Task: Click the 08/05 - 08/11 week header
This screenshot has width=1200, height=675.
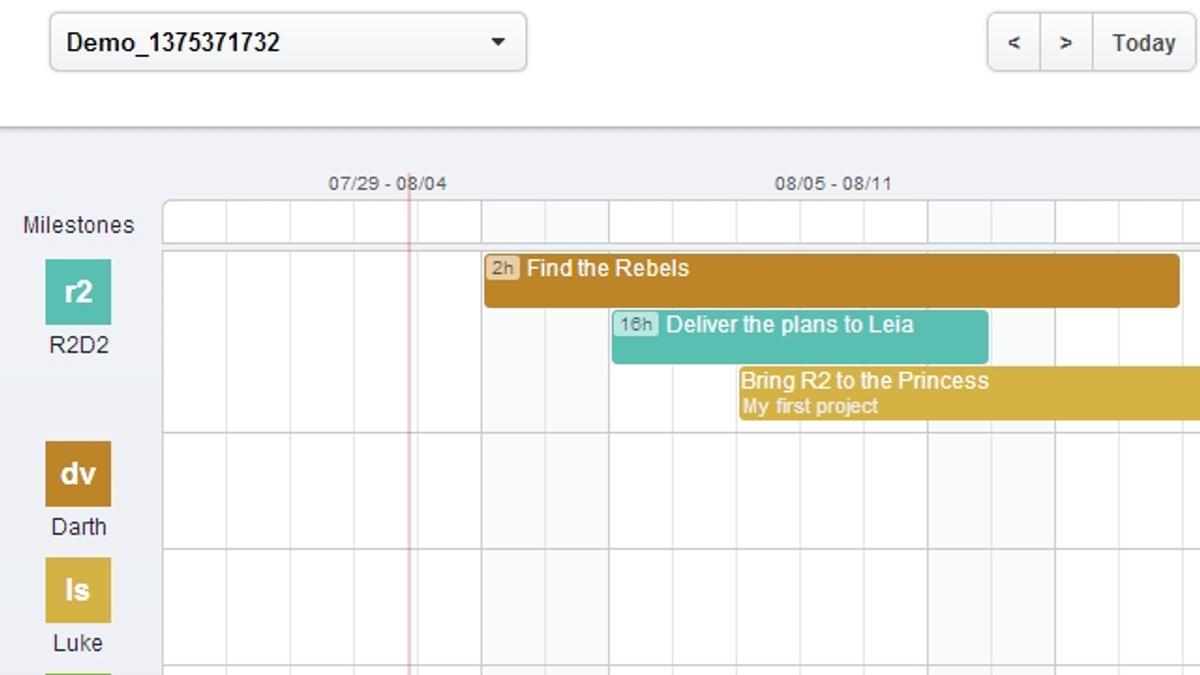Action: pyautogui.click(x=833, y=184)
